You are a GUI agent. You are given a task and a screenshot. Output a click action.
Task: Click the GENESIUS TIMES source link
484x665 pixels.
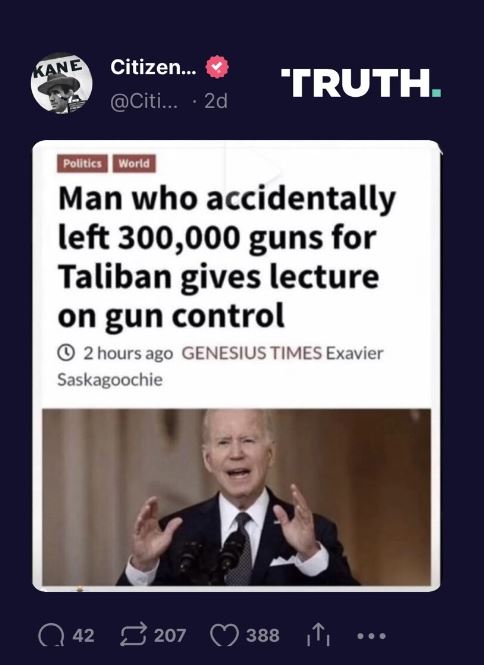pyautogui.click(x=252, y=353)
